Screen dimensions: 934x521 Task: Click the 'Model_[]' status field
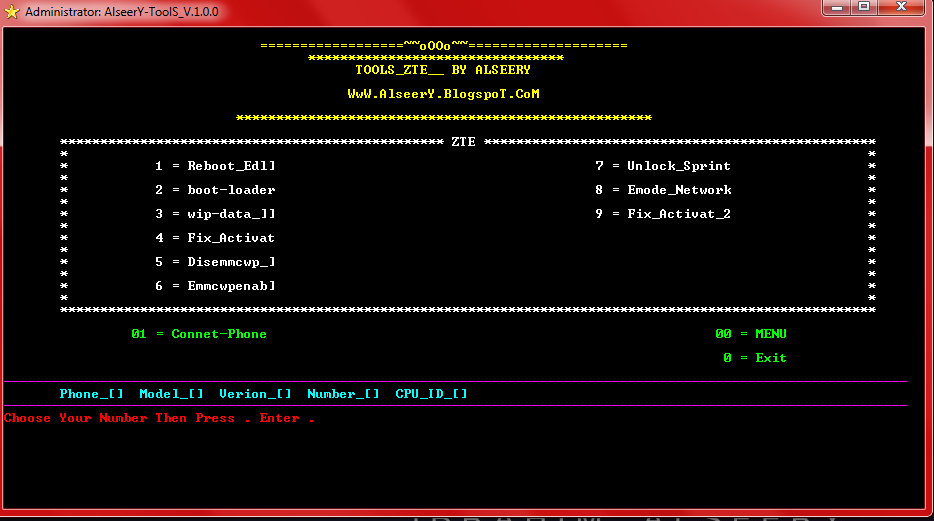[171, 394]
